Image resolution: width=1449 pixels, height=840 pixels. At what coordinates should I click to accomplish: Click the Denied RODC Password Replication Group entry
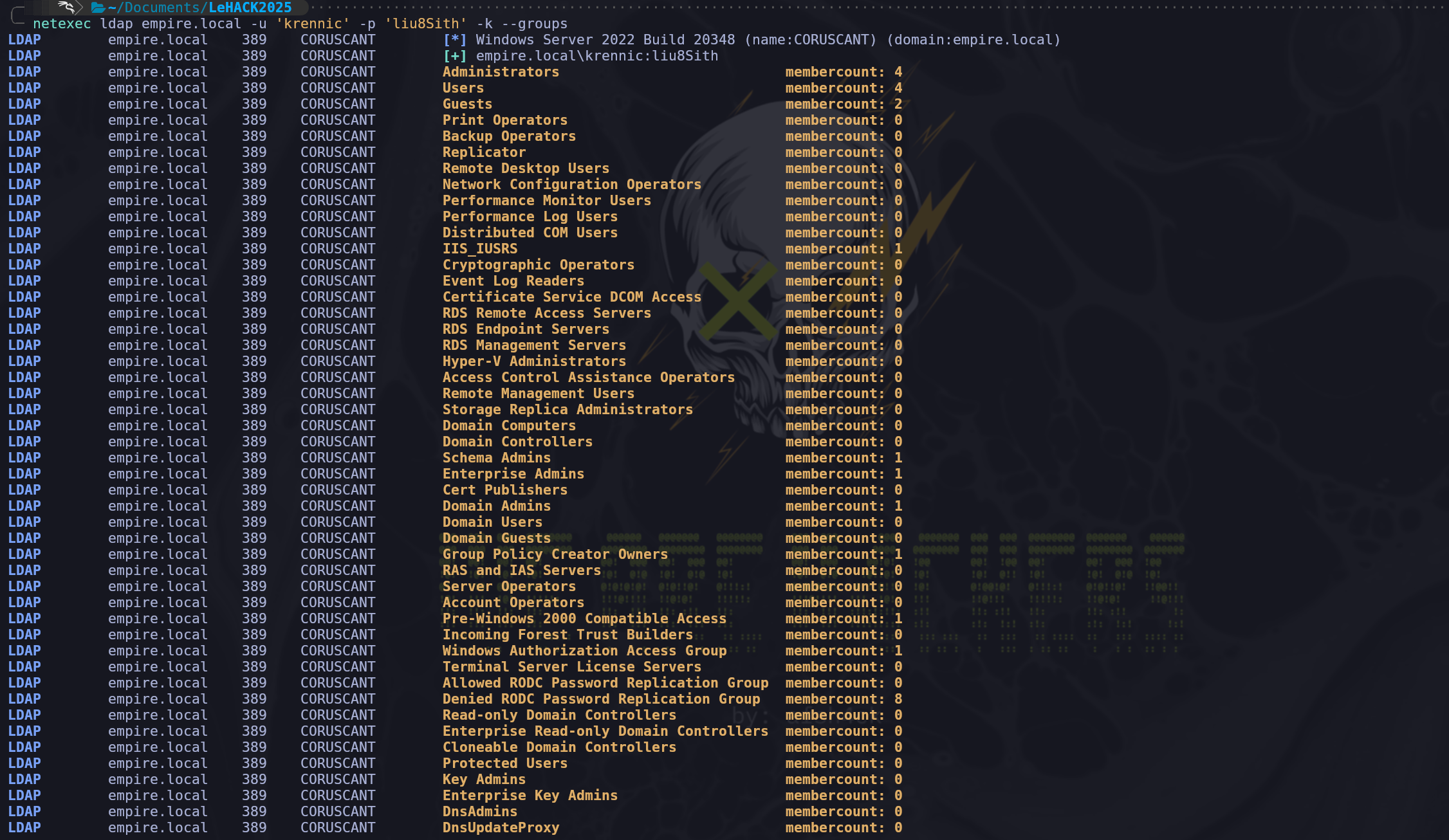click(x=601, y=699)
